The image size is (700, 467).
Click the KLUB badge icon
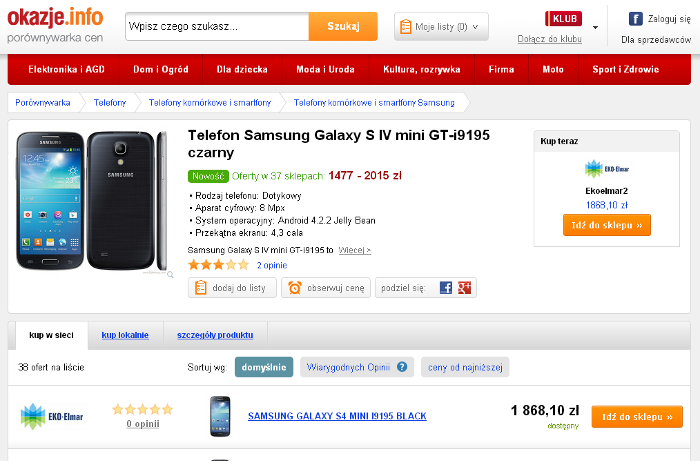point(563,19)
